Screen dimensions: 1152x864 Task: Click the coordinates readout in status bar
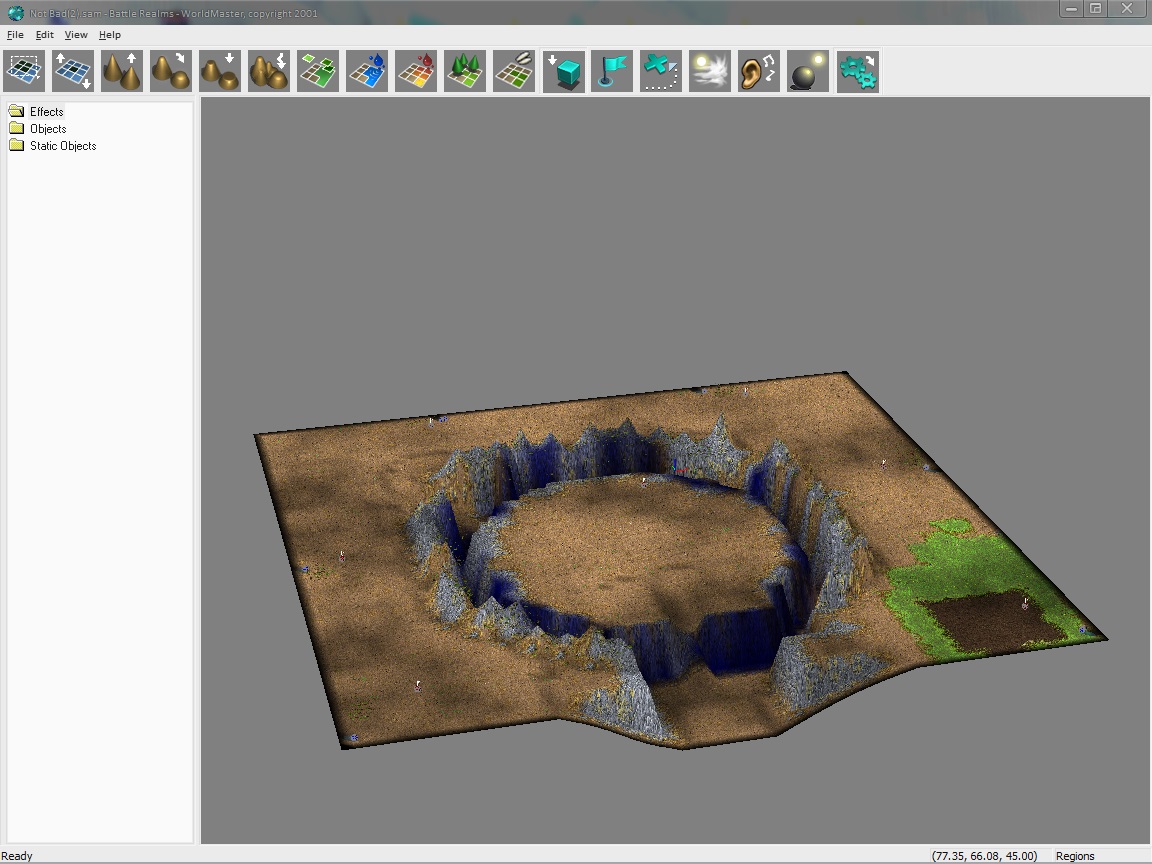coord(984,856)
